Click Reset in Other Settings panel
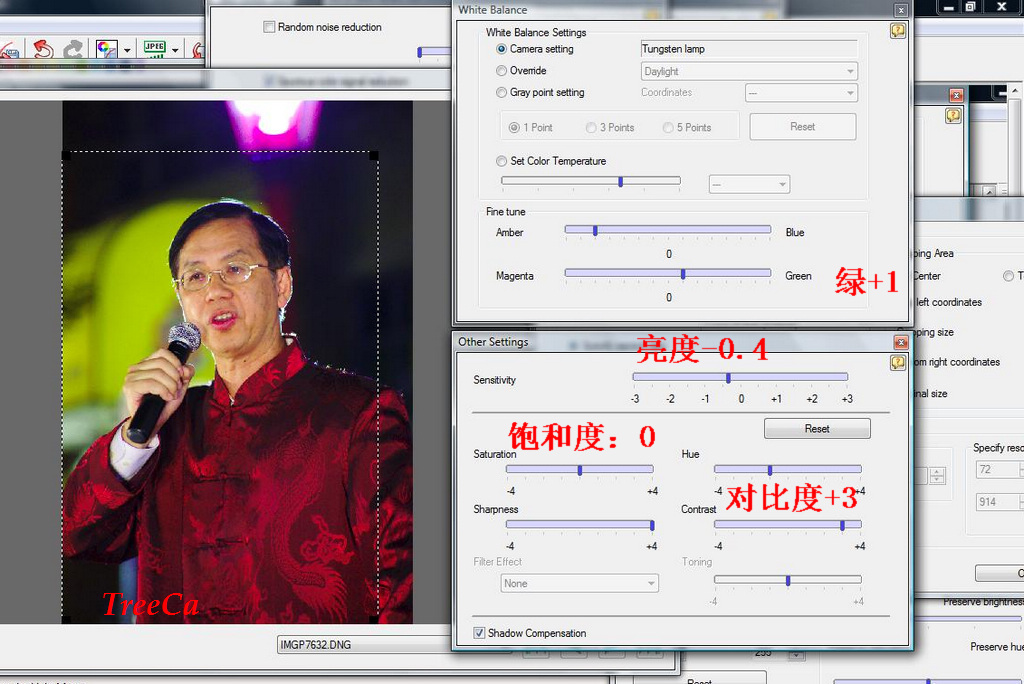 [816, 428]
